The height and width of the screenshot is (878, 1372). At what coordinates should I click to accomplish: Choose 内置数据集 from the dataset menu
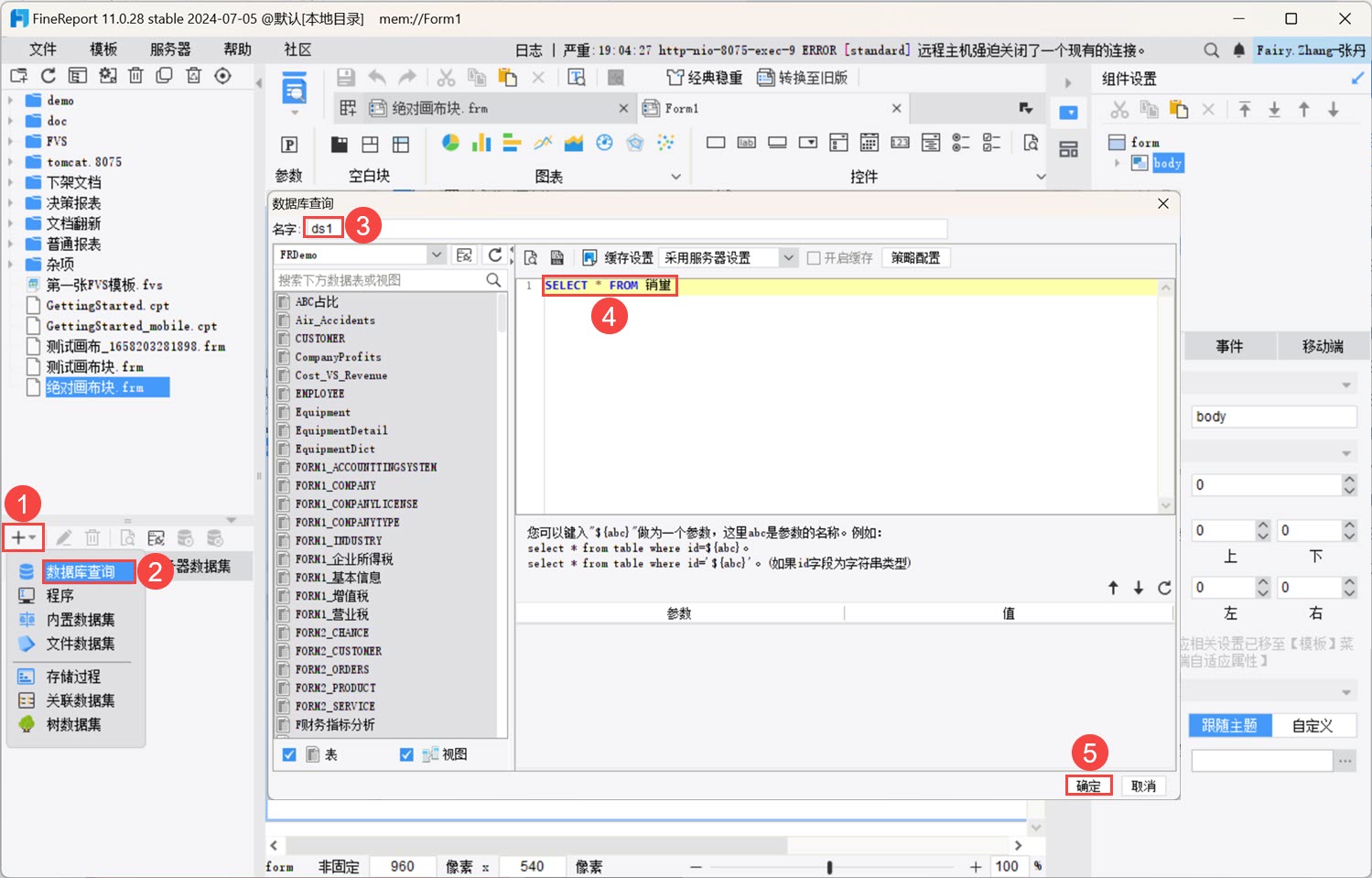[x=81, y=620]
